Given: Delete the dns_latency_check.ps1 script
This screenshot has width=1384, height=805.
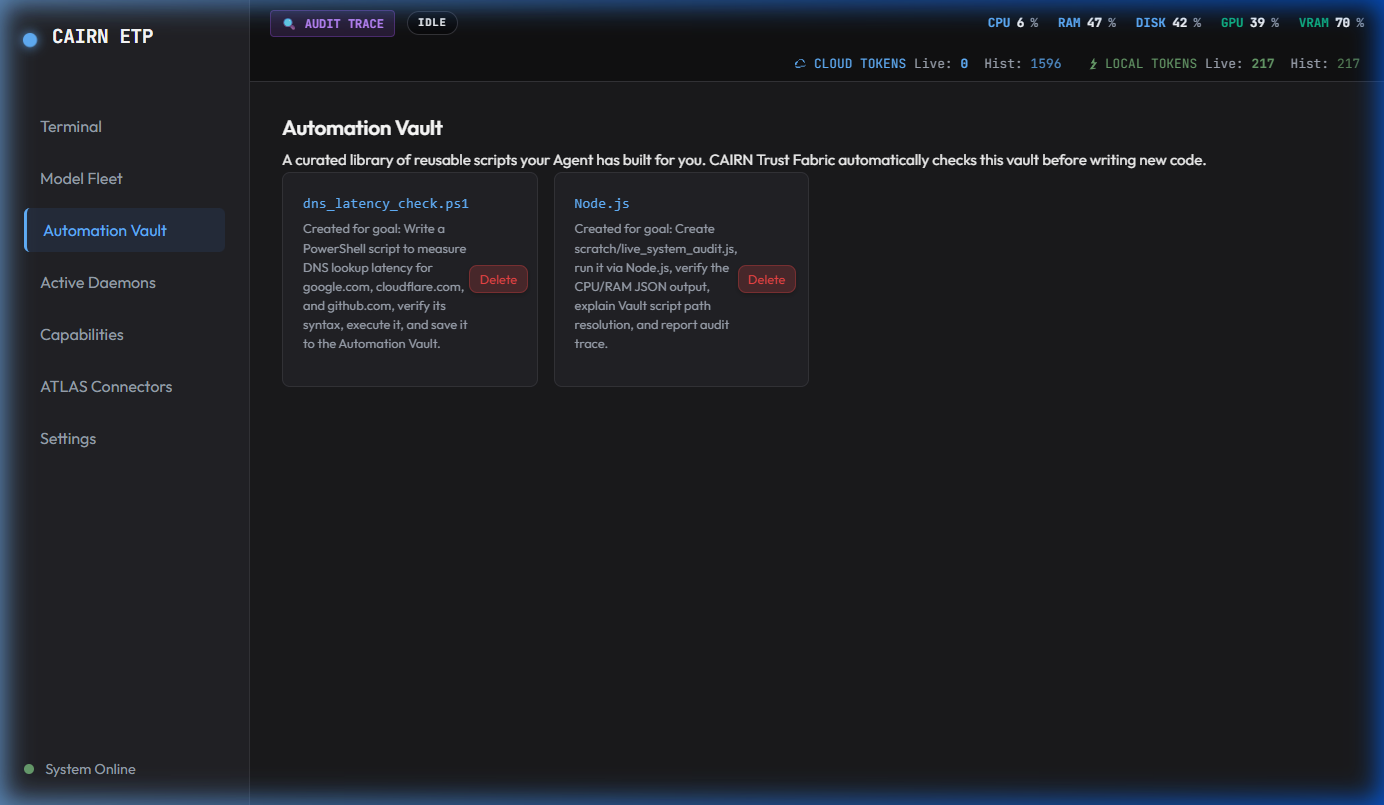Looking at the screenshot, I should point(498,280).
